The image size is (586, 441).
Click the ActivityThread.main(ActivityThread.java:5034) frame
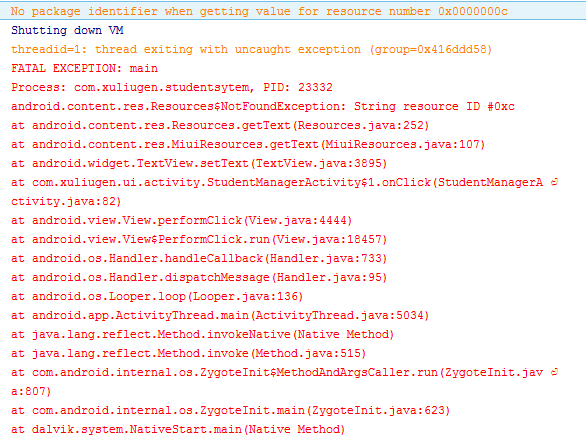(220, 315)
